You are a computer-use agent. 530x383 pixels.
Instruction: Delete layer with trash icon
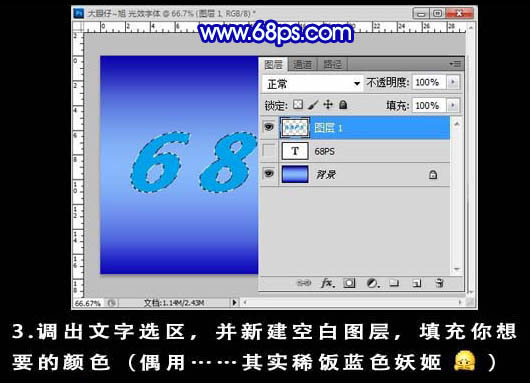point(439,283)
